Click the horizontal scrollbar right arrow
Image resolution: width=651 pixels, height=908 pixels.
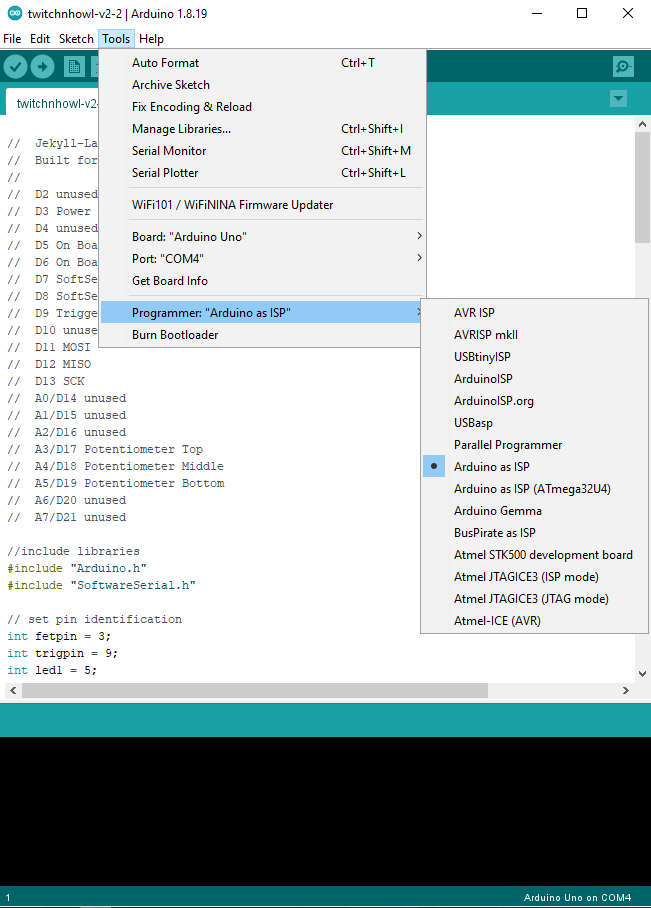pos(626,690)
